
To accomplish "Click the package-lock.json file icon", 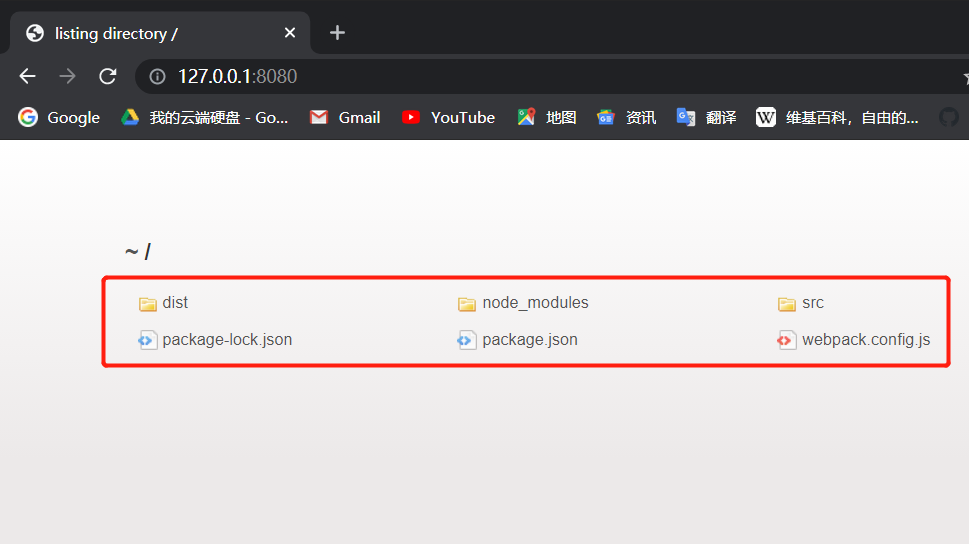I will [147, 340].
